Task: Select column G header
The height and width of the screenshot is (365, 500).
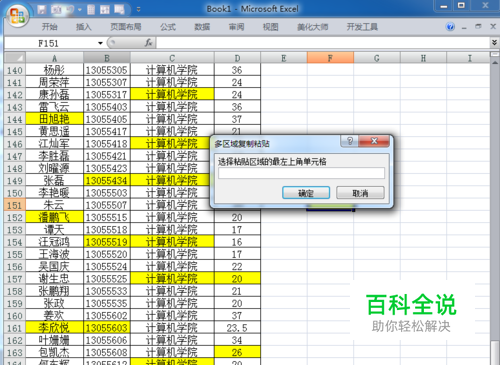Action: [377, 58]
